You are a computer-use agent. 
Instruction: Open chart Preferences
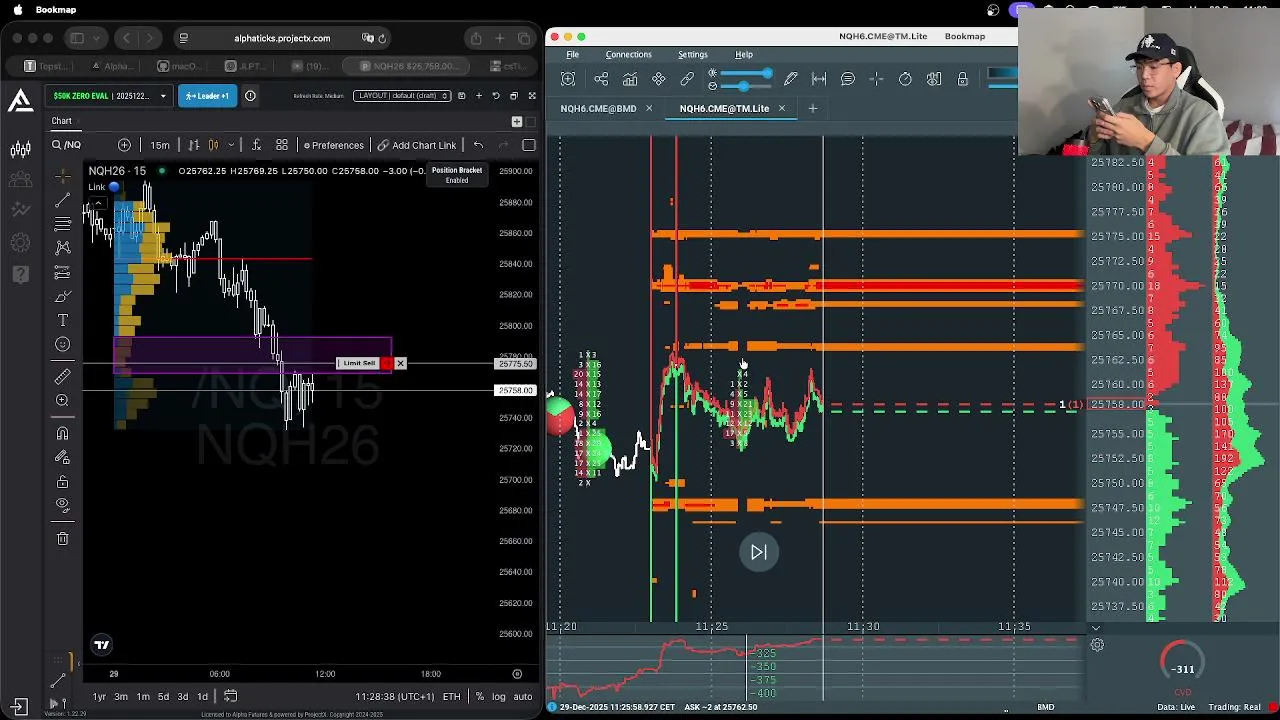coord(334,145)
